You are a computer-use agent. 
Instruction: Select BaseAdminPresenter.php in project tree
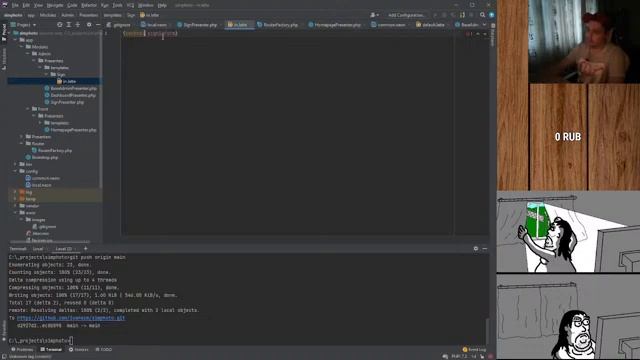pos(71,88)
